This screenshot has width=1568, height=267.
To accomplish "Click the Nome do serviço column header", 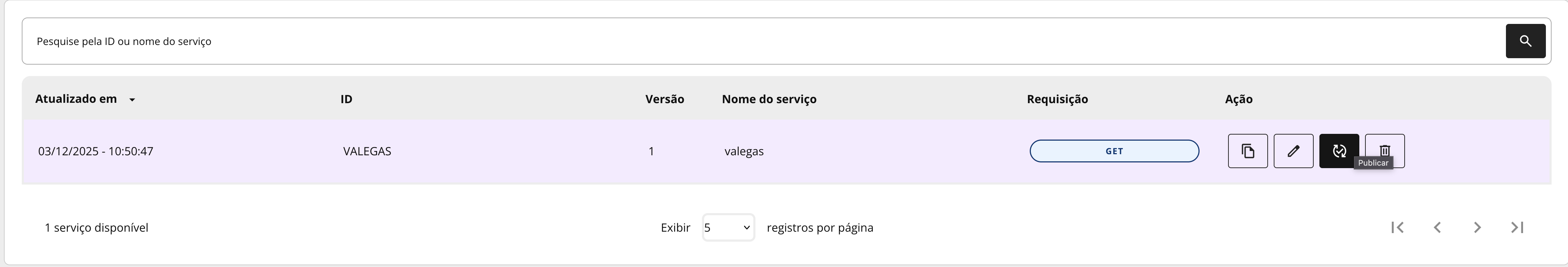I will click(x=769, y=99).
